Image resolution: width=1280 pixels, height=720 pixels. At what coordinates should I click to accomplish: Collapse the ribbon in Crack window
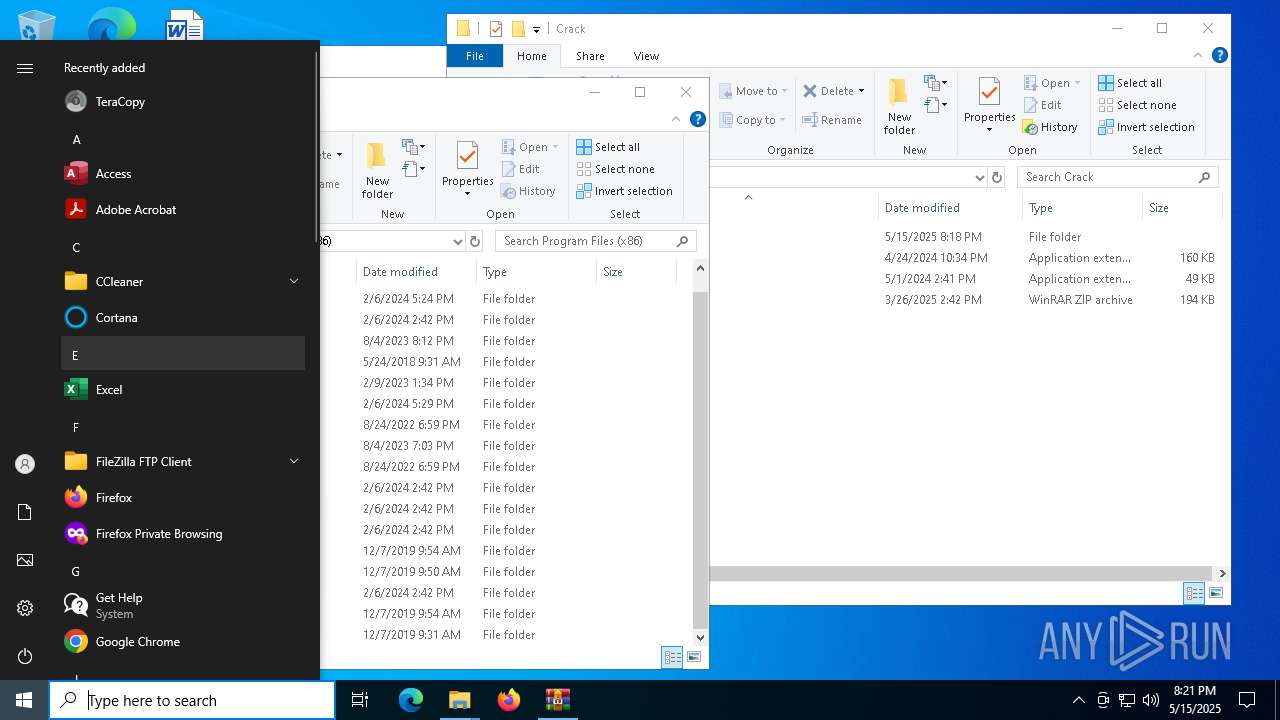(x=1197, y=56)
